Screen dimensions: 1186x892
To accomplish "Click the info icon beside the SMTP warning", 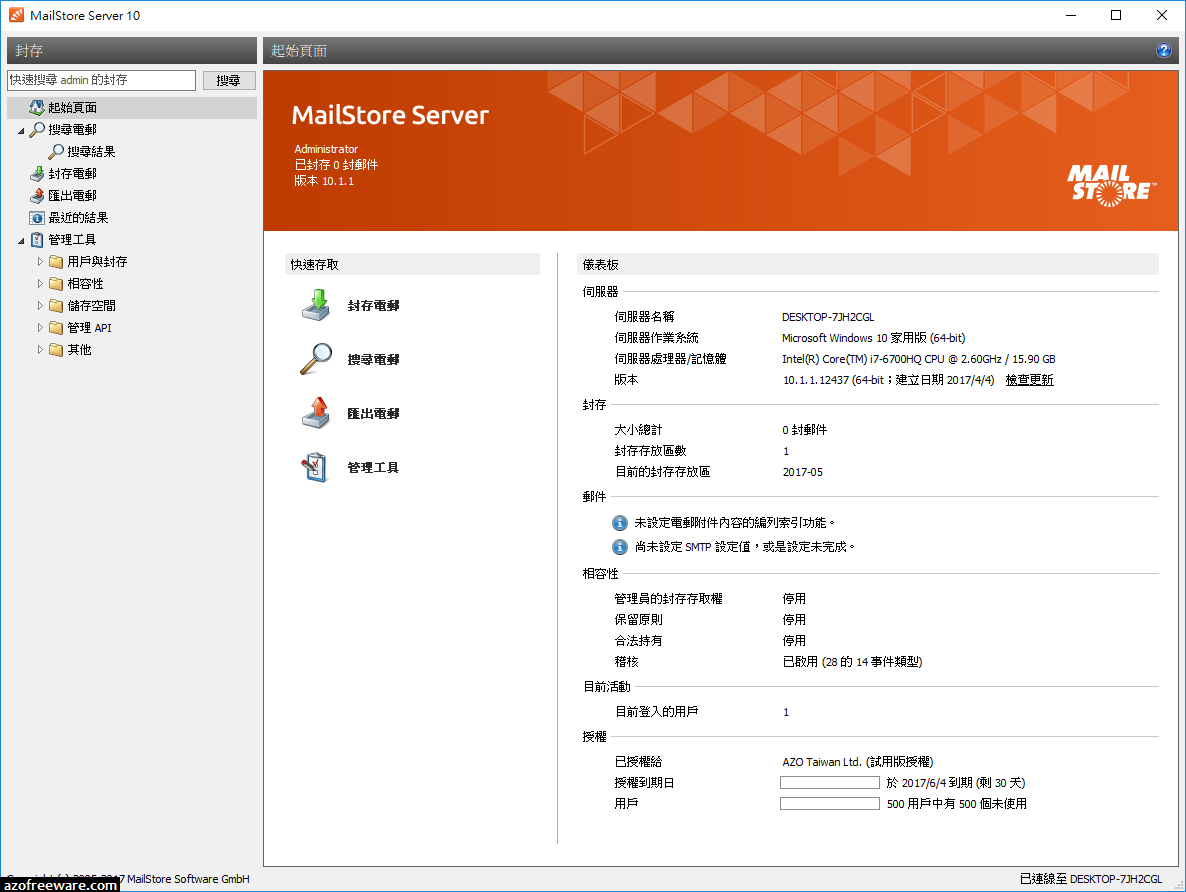I will [x=618, y=547].
